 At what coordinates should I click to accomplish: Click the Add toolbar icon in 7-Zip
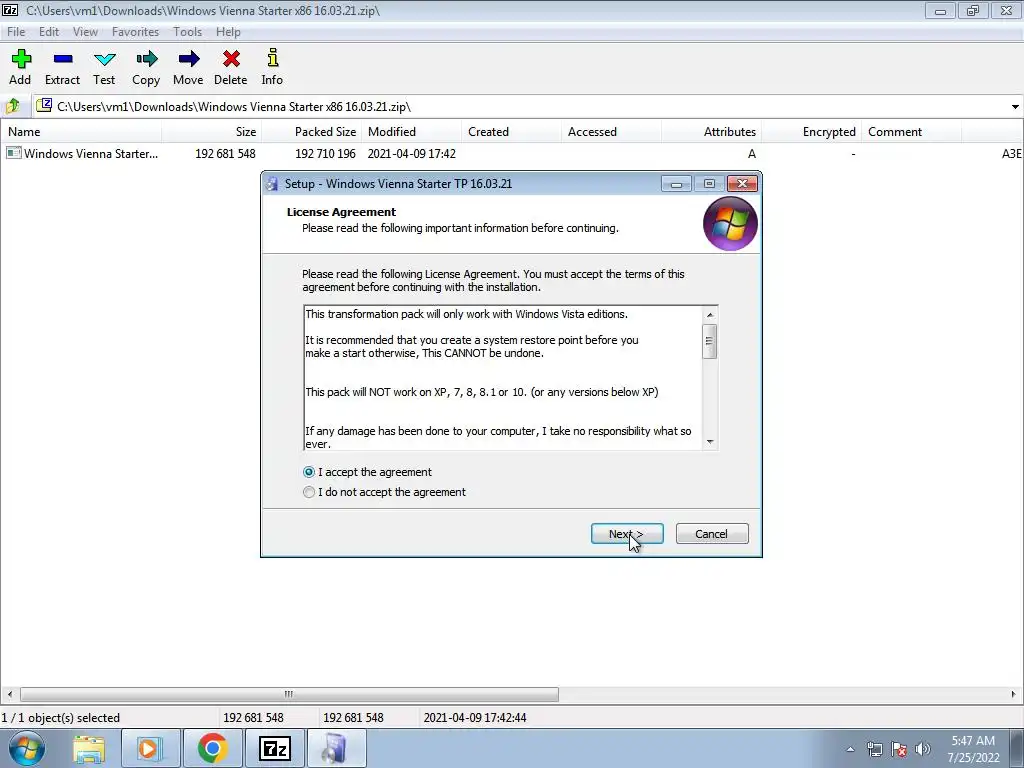pos(21,59)
